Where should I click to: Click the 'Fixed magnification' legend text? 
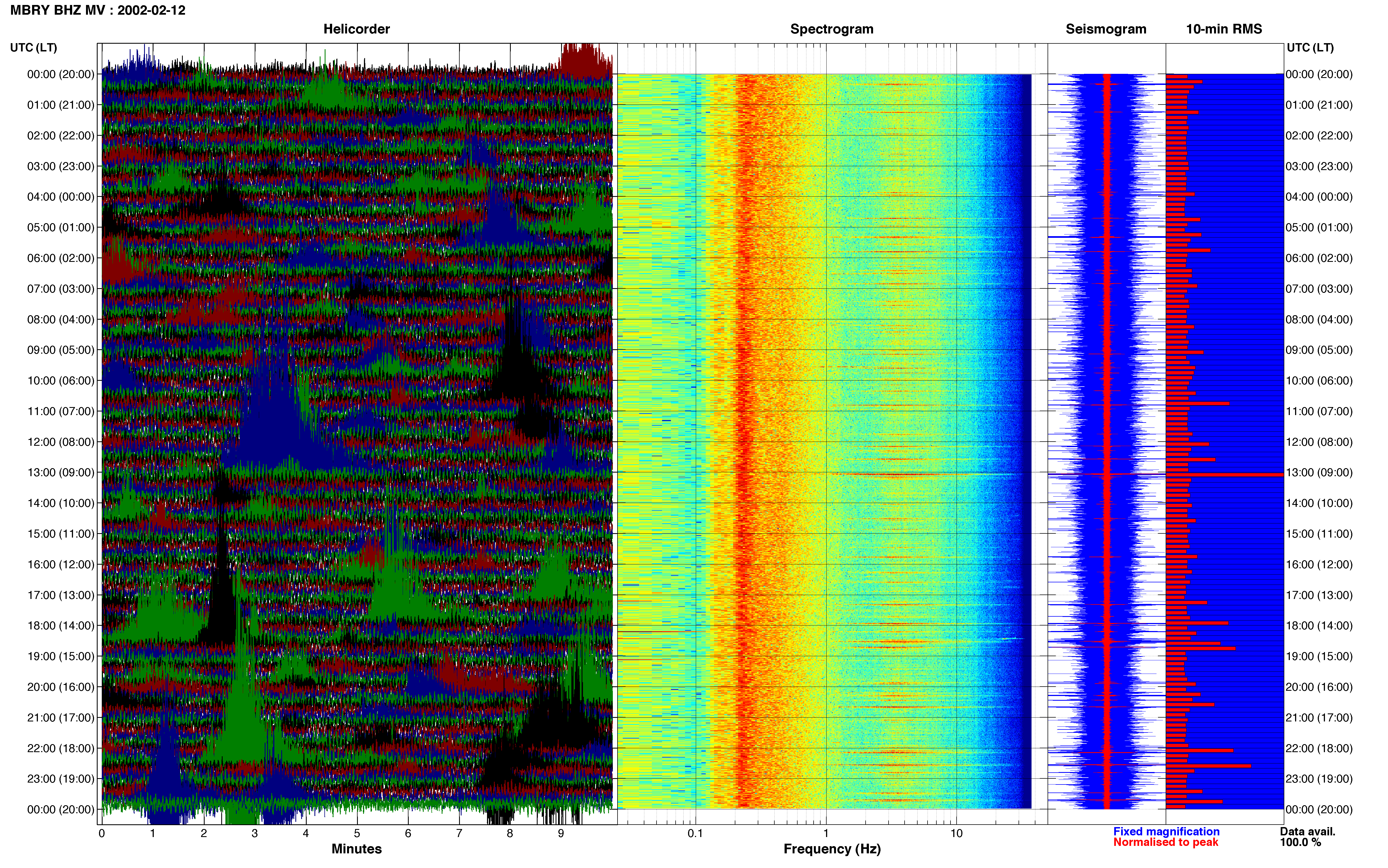[1166, 831]
